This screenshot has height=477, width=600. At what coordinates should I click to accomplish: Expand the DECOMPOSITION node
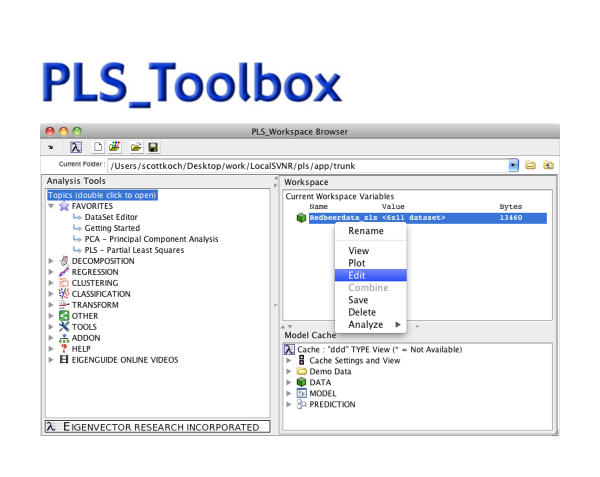(x=51, y=261)
